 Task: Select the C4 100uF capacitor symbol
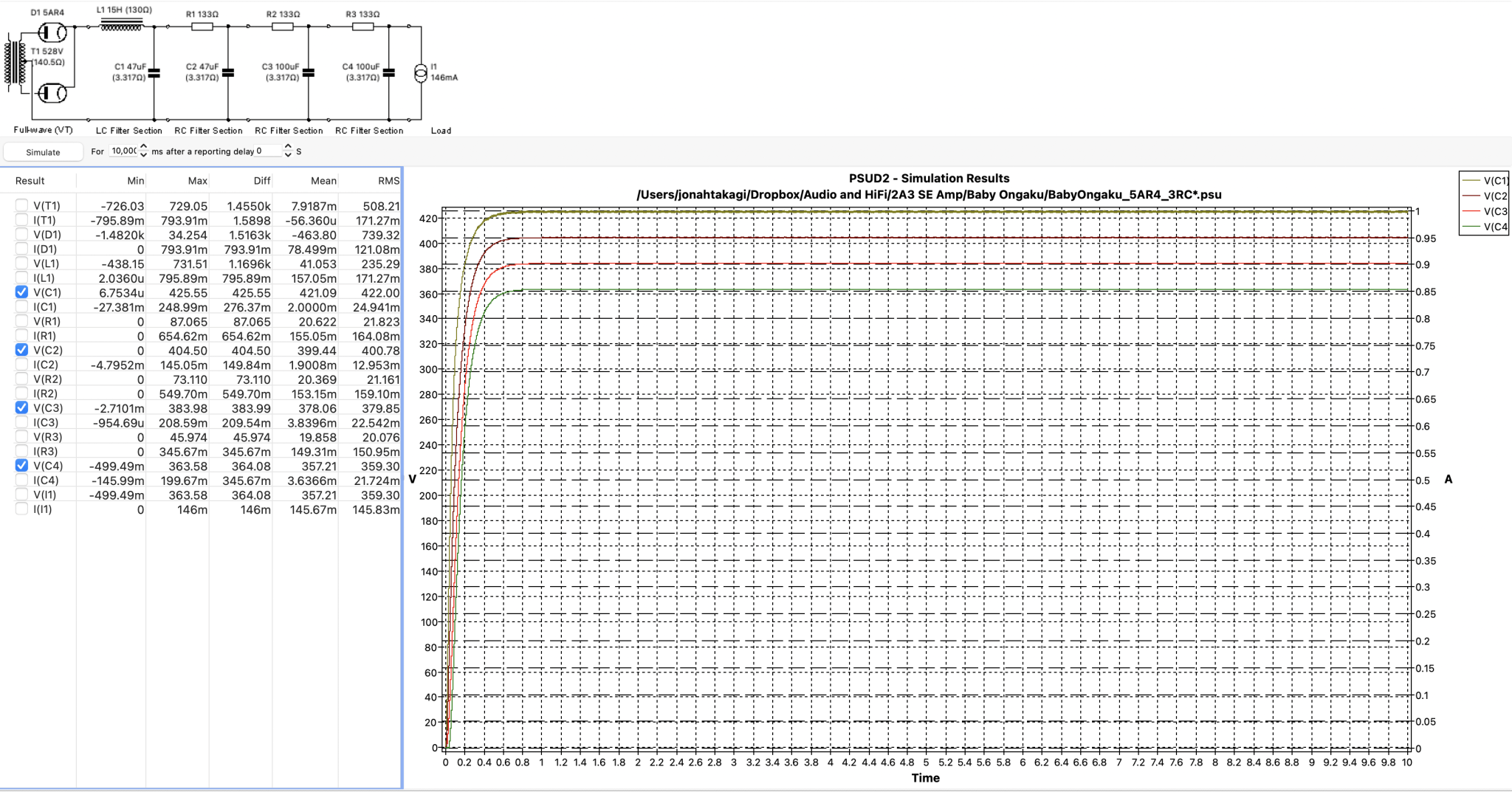pos(389,73)
